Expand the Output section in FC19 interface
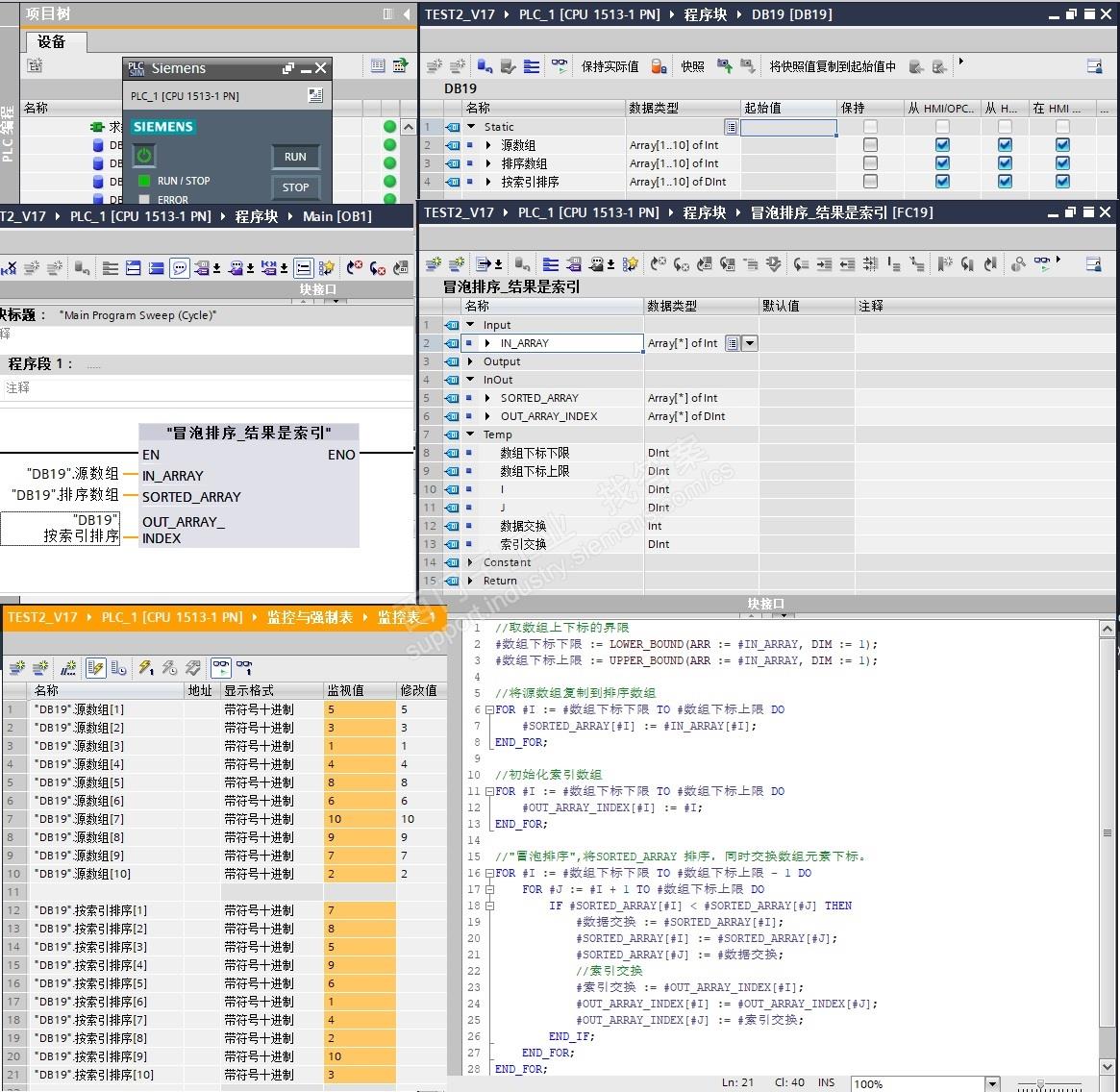The width and height of the screenshot is (1120, 1092). (470, 361)
